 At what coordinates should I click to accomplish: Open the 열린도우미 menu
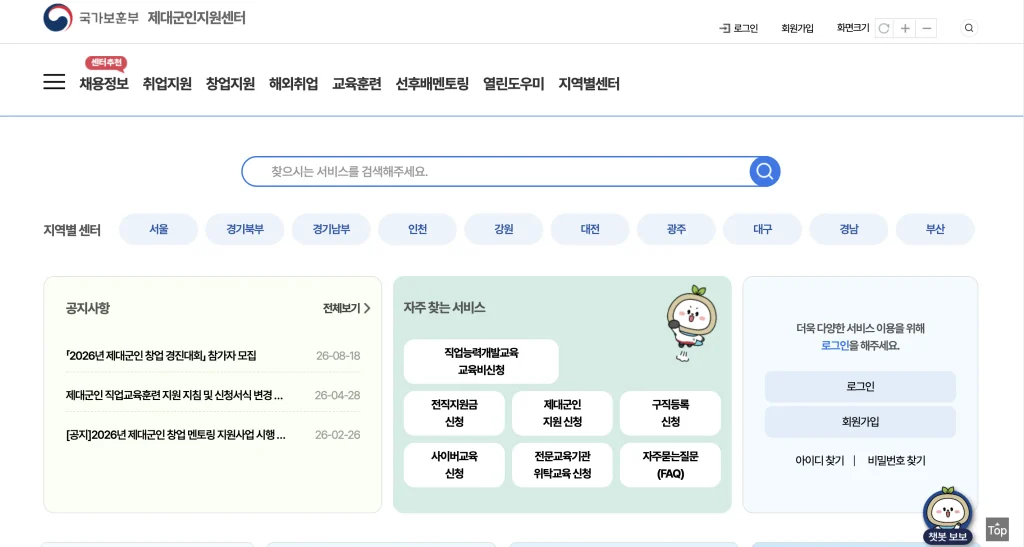tap(514, 84)
